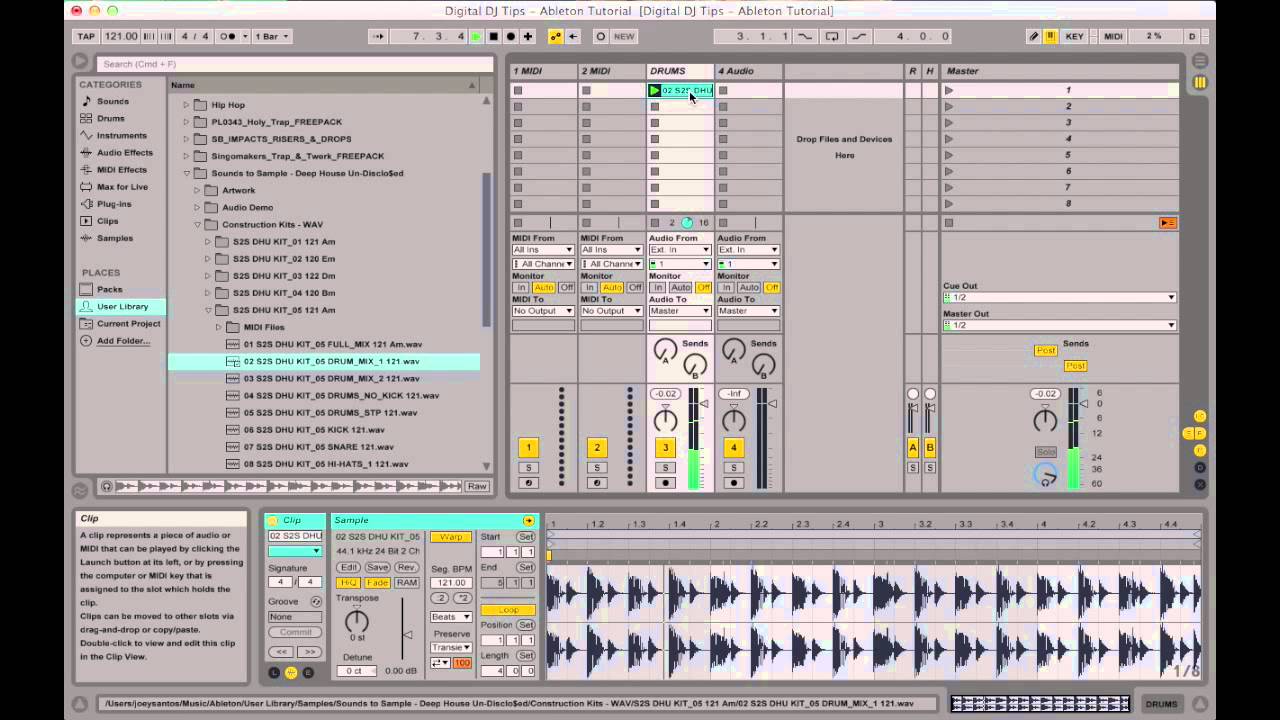Open the 1 Bar quantization menu
1280x720 pixels.
click(x=271, y=36)
